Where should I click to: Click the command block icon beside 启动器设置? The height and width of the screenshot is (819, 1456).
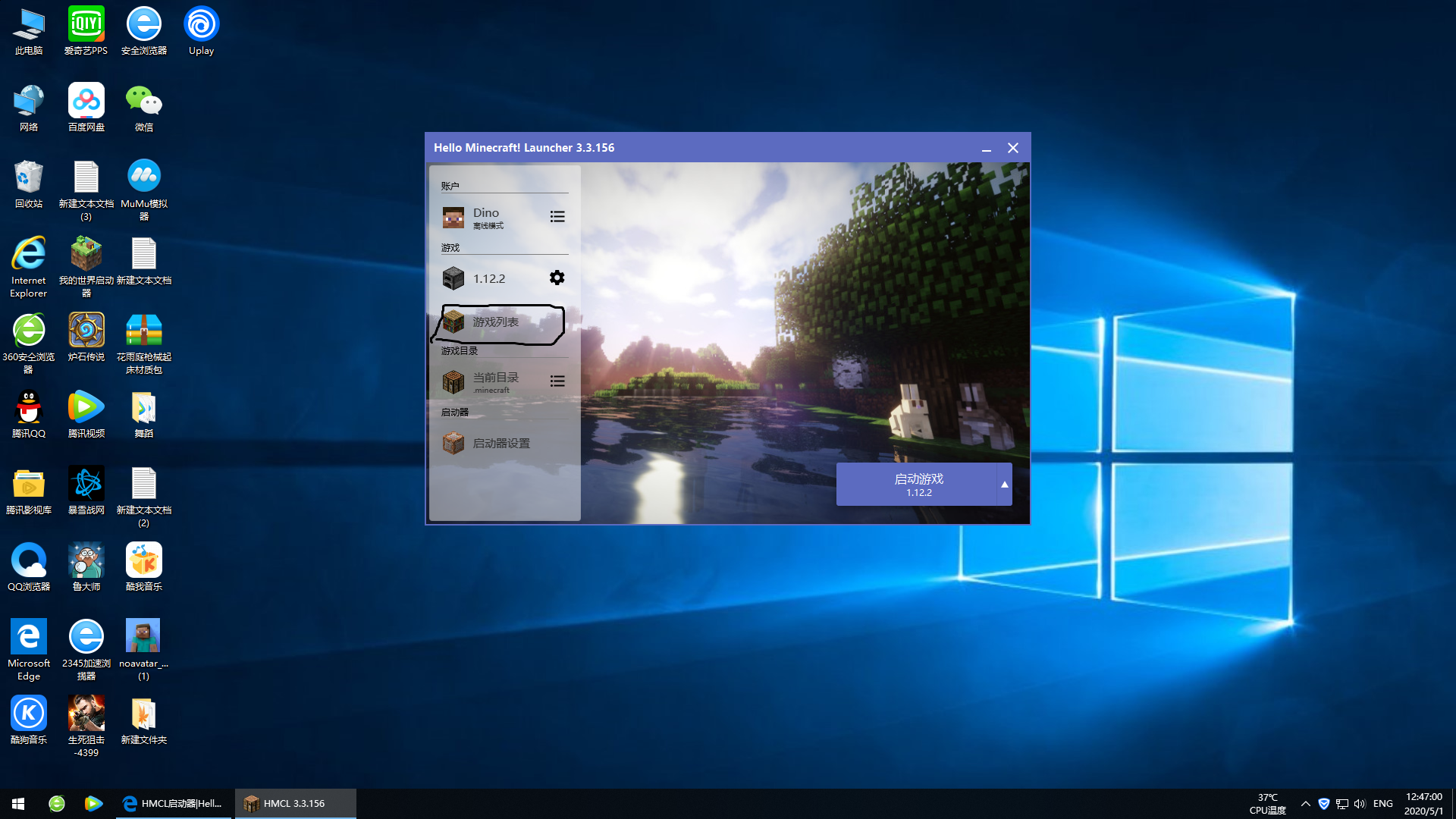pyautogui.click(x=453, y=443)
